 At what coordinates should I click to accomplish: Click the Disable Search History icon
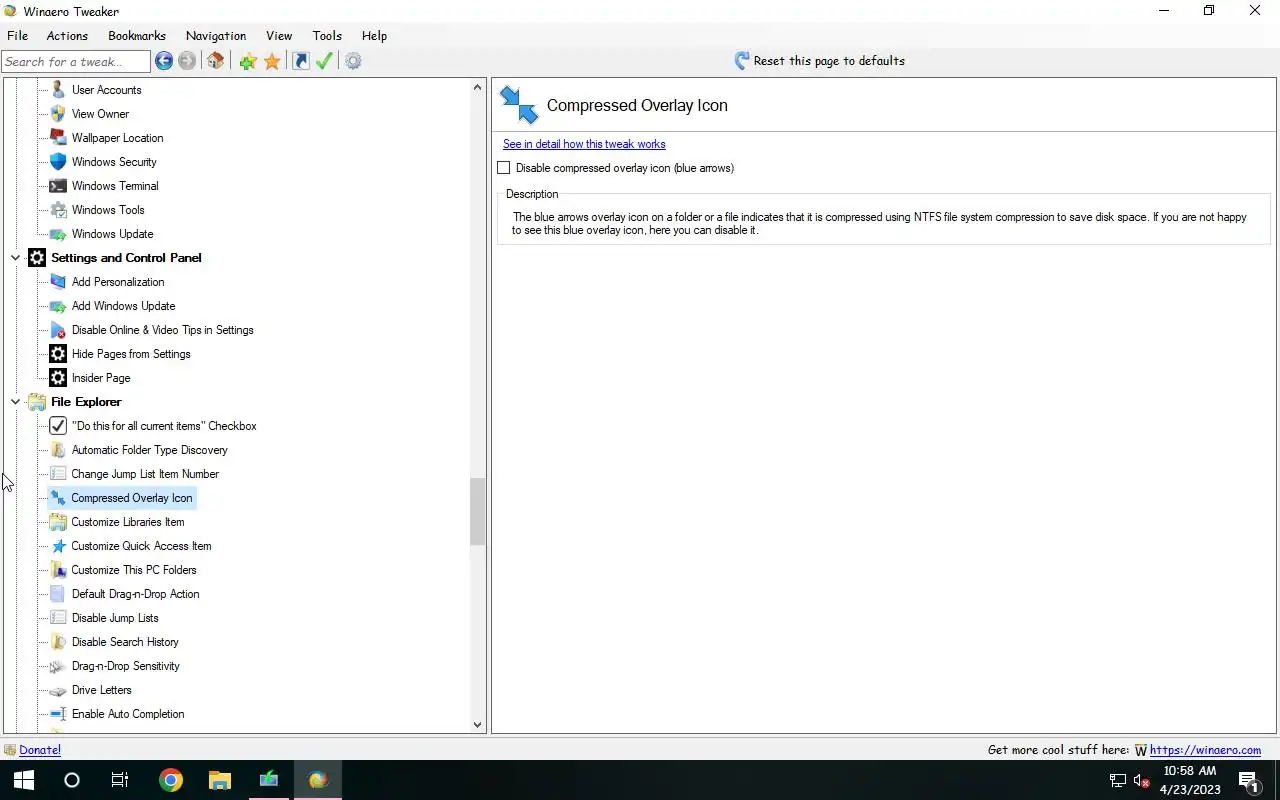tap(58, 642)
